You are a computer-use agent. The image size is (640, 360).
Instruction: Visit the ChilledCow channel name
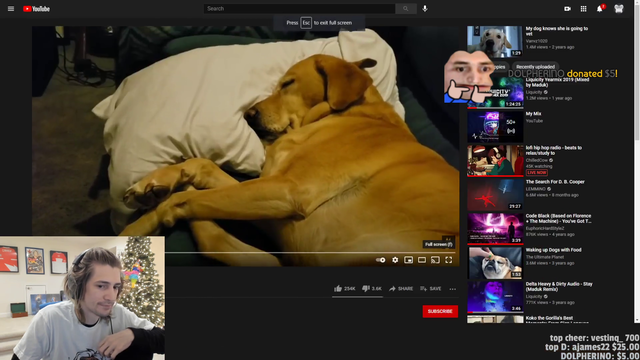(537, 160)
